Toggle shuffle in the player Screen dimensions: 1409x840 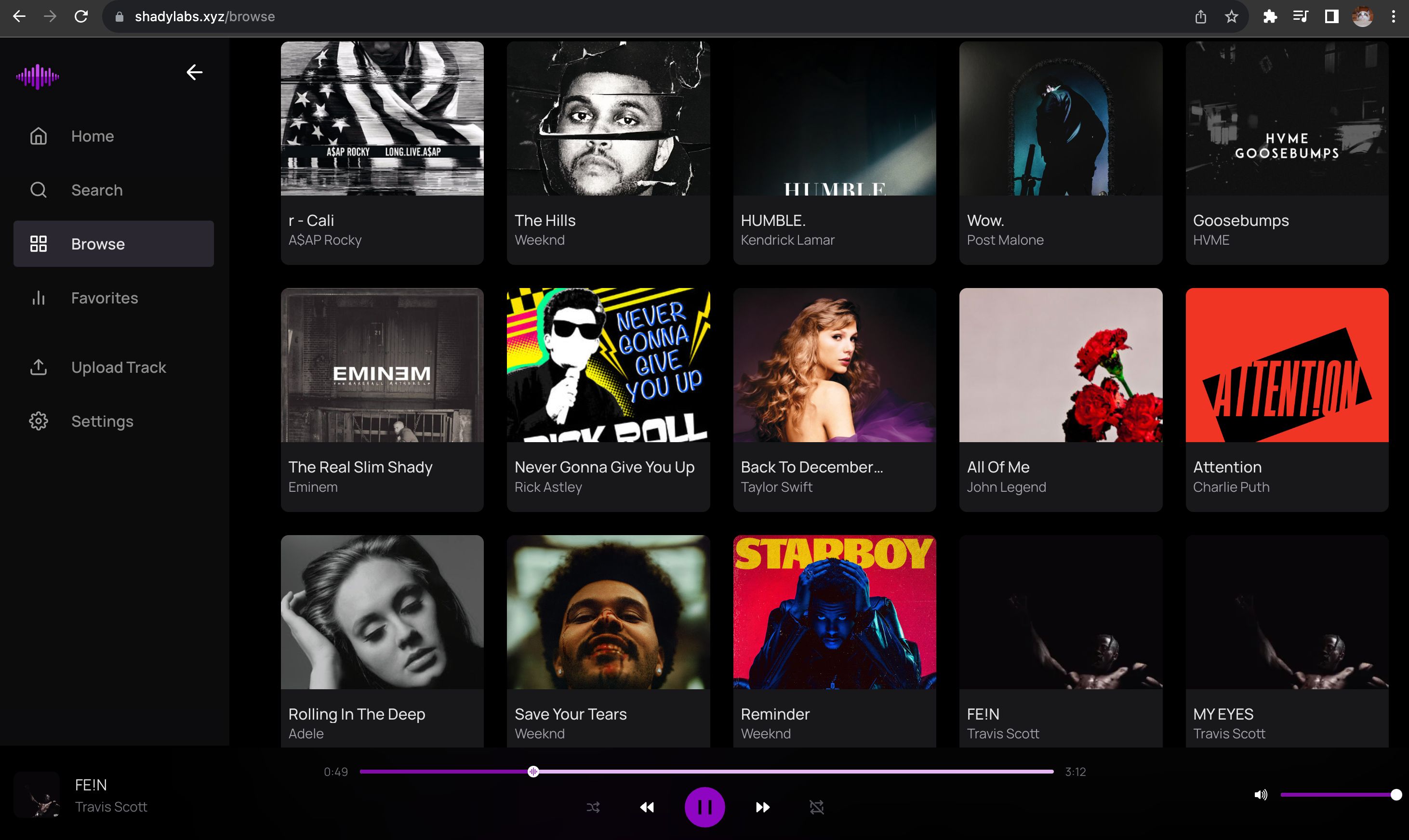click(593, 807)
